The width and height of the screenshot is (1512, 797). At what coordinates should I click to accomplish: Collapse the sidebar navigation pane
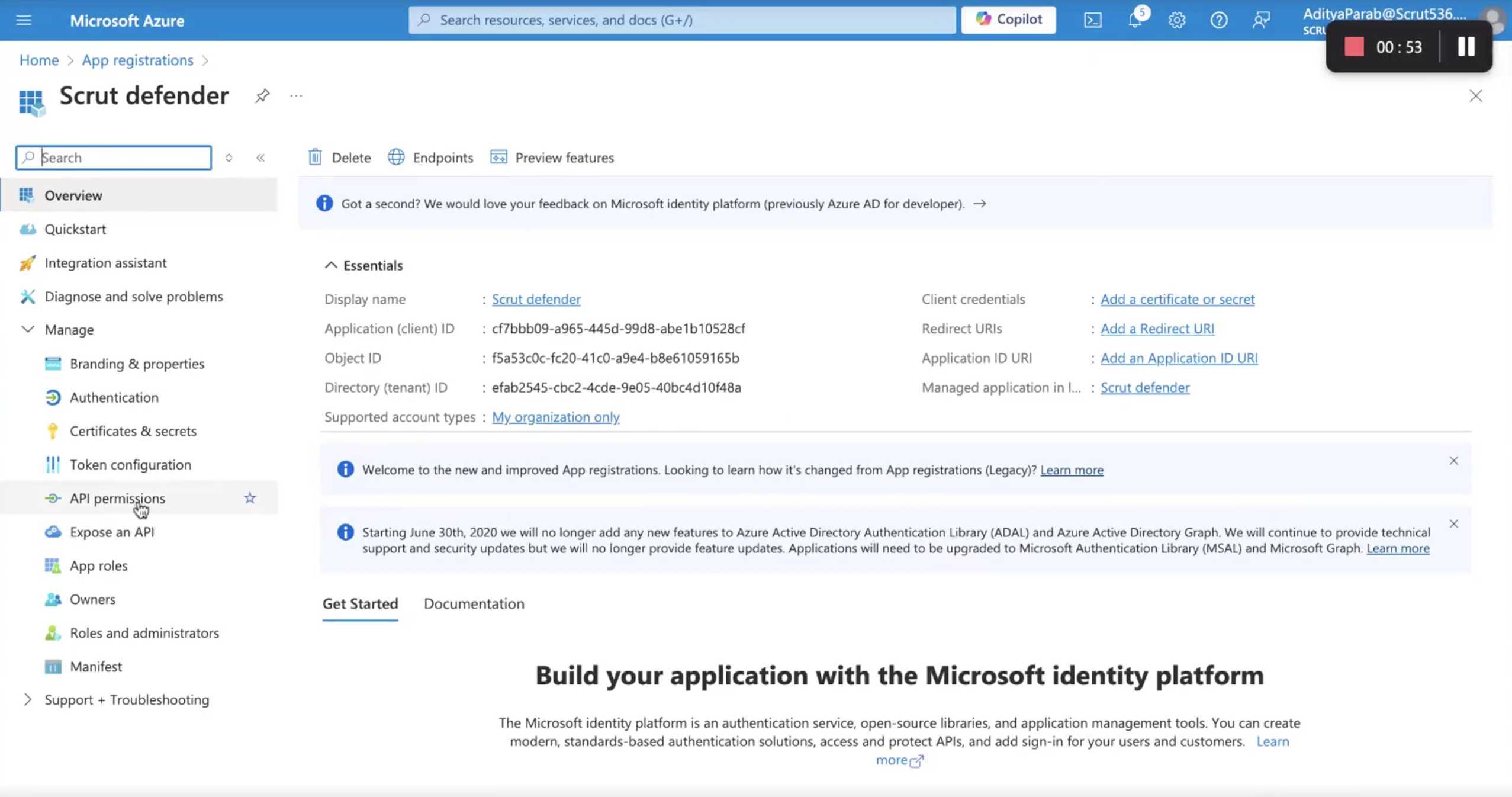(x=260, y=158)
